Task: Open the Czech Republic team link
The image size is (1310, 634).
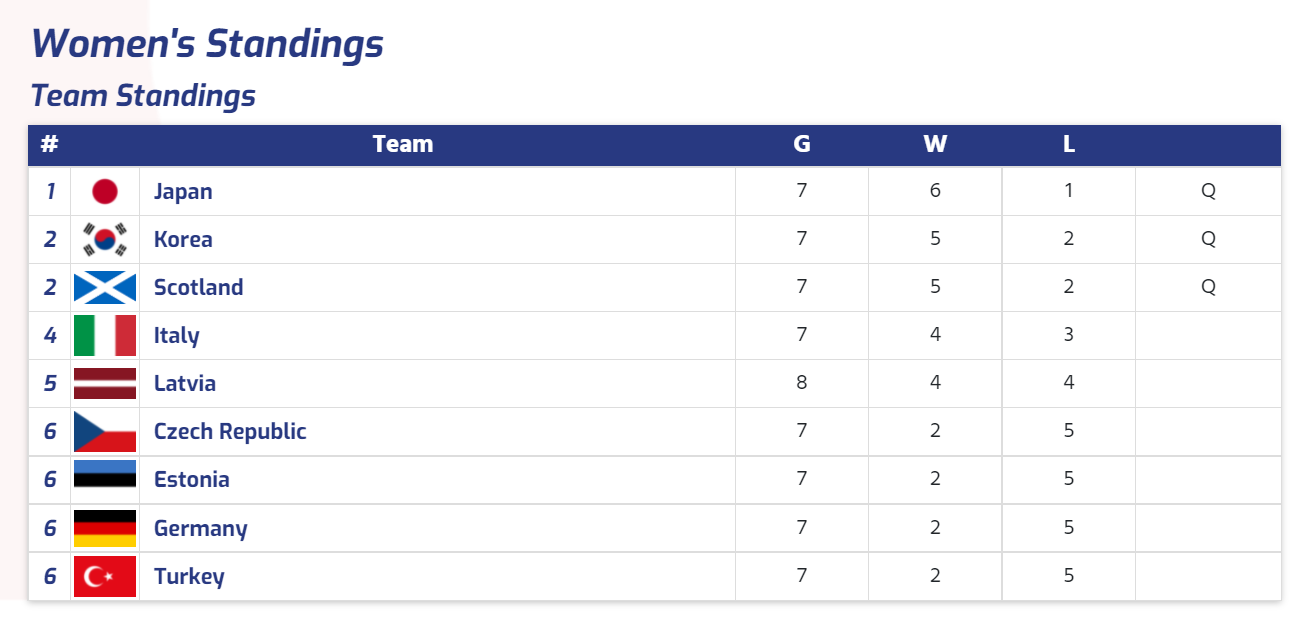Action: pyautogui.click(x=230, y=431)
